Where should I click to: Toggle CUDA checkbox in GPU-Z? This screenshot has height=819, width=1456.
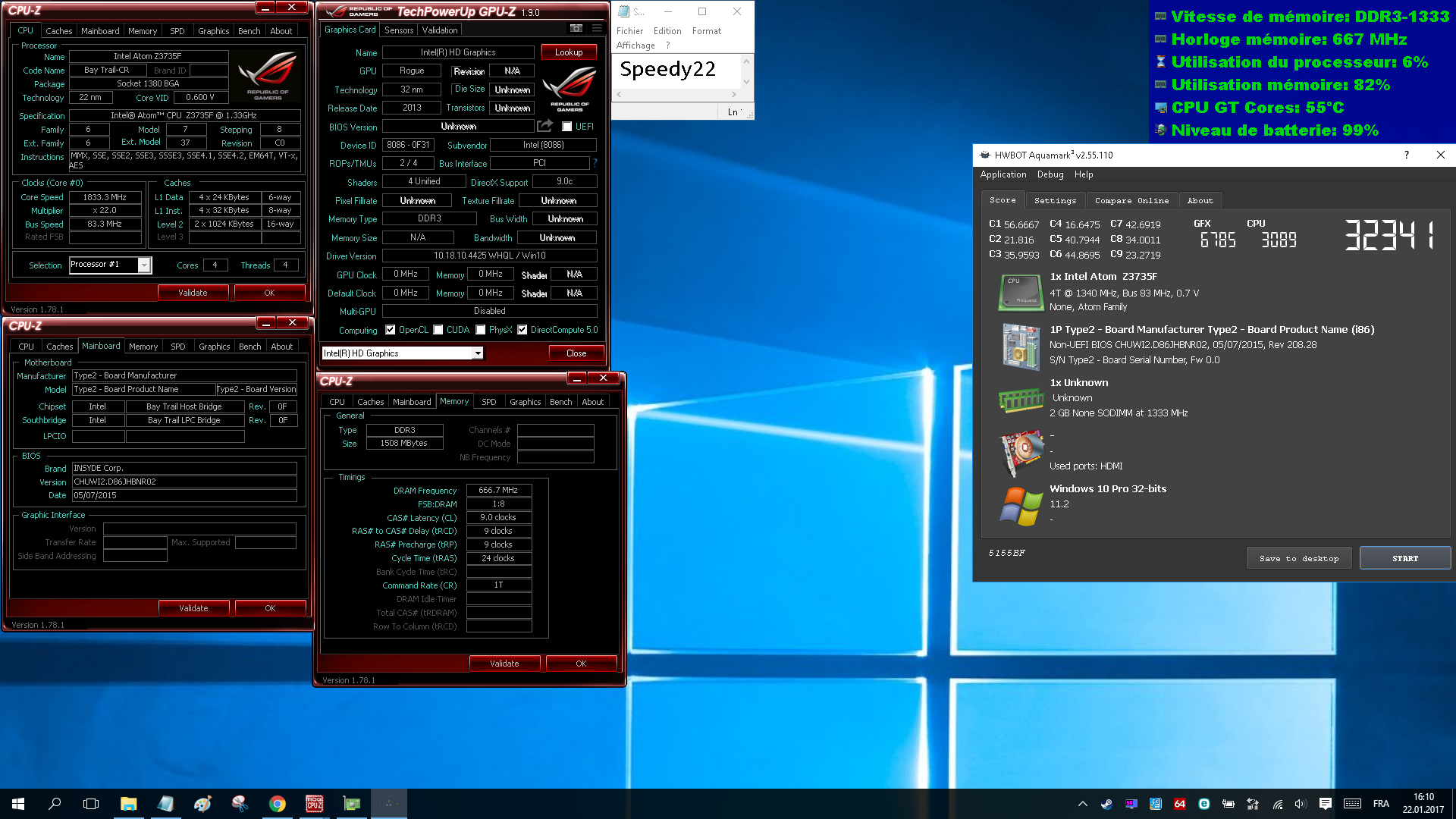pos(438,330)
